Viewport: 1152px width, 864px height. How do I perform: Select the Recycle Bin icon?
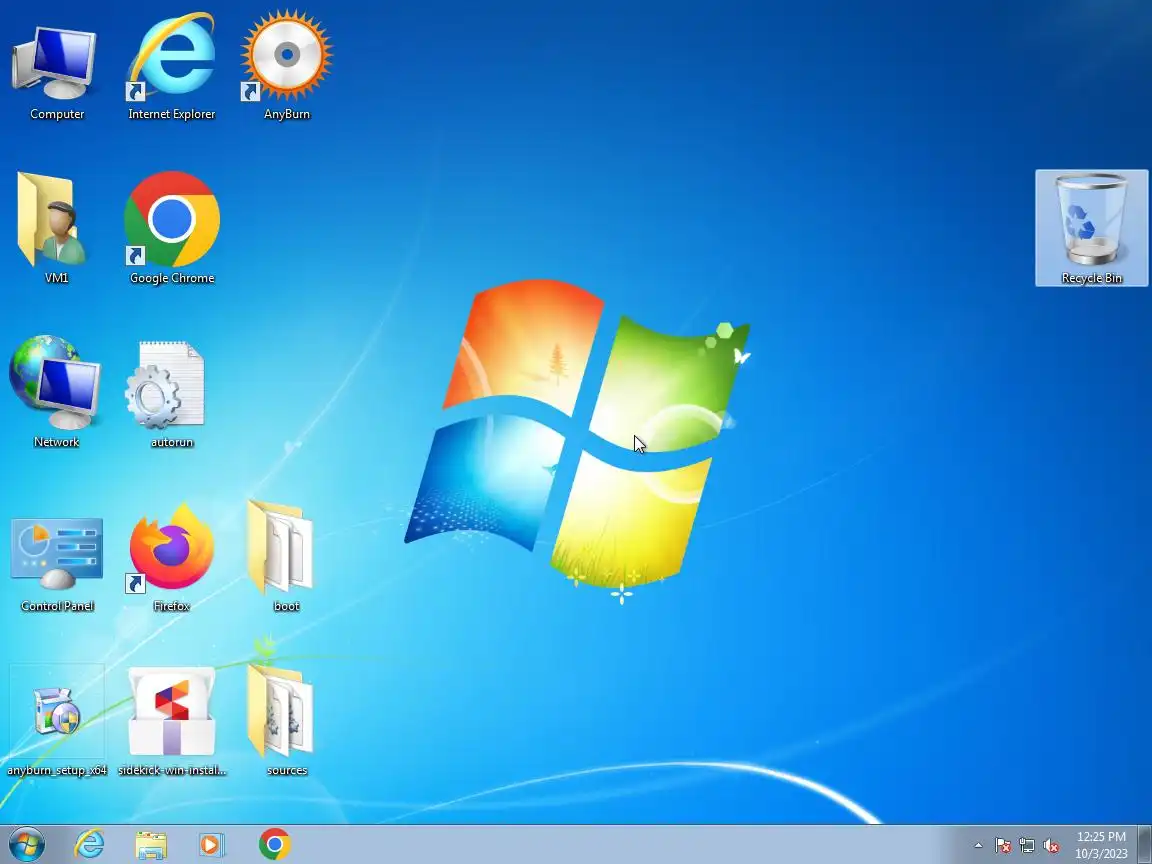tap(1091, 228)
